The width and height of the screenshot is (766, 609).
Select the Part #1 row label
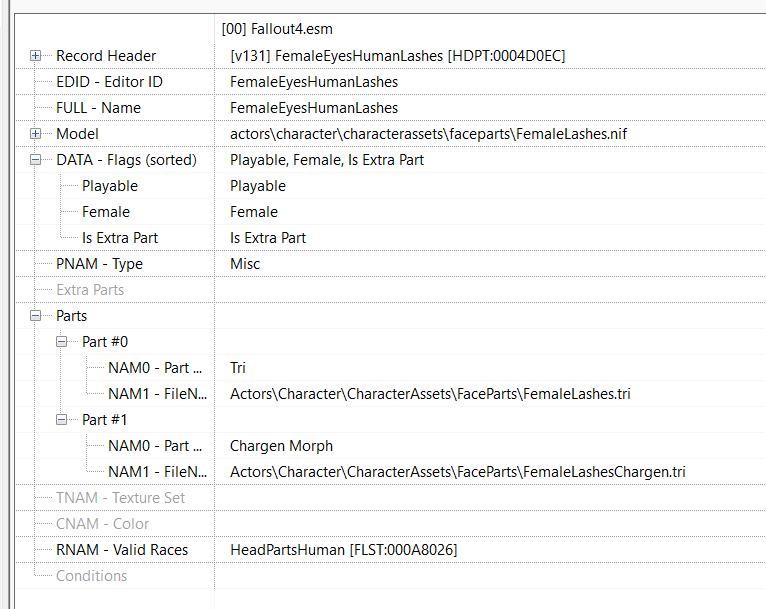[105, 420]
